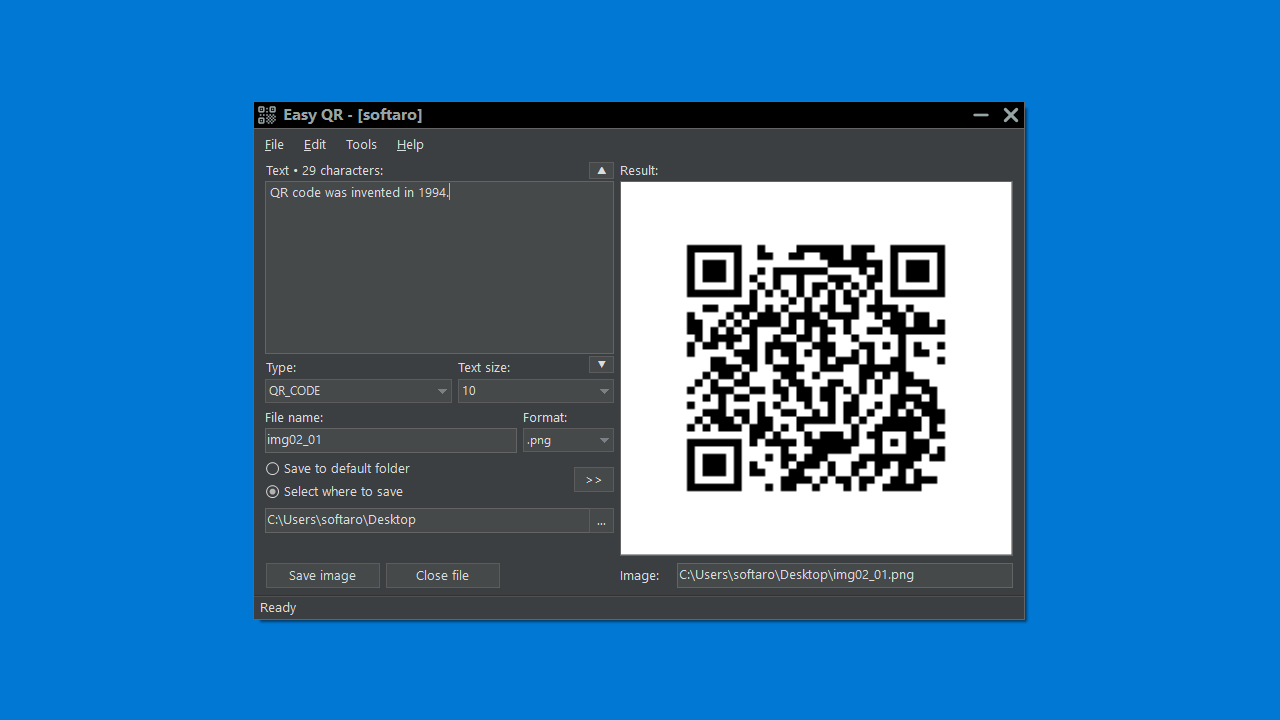Click the Image path field img02_01.png

coord(845,575)
